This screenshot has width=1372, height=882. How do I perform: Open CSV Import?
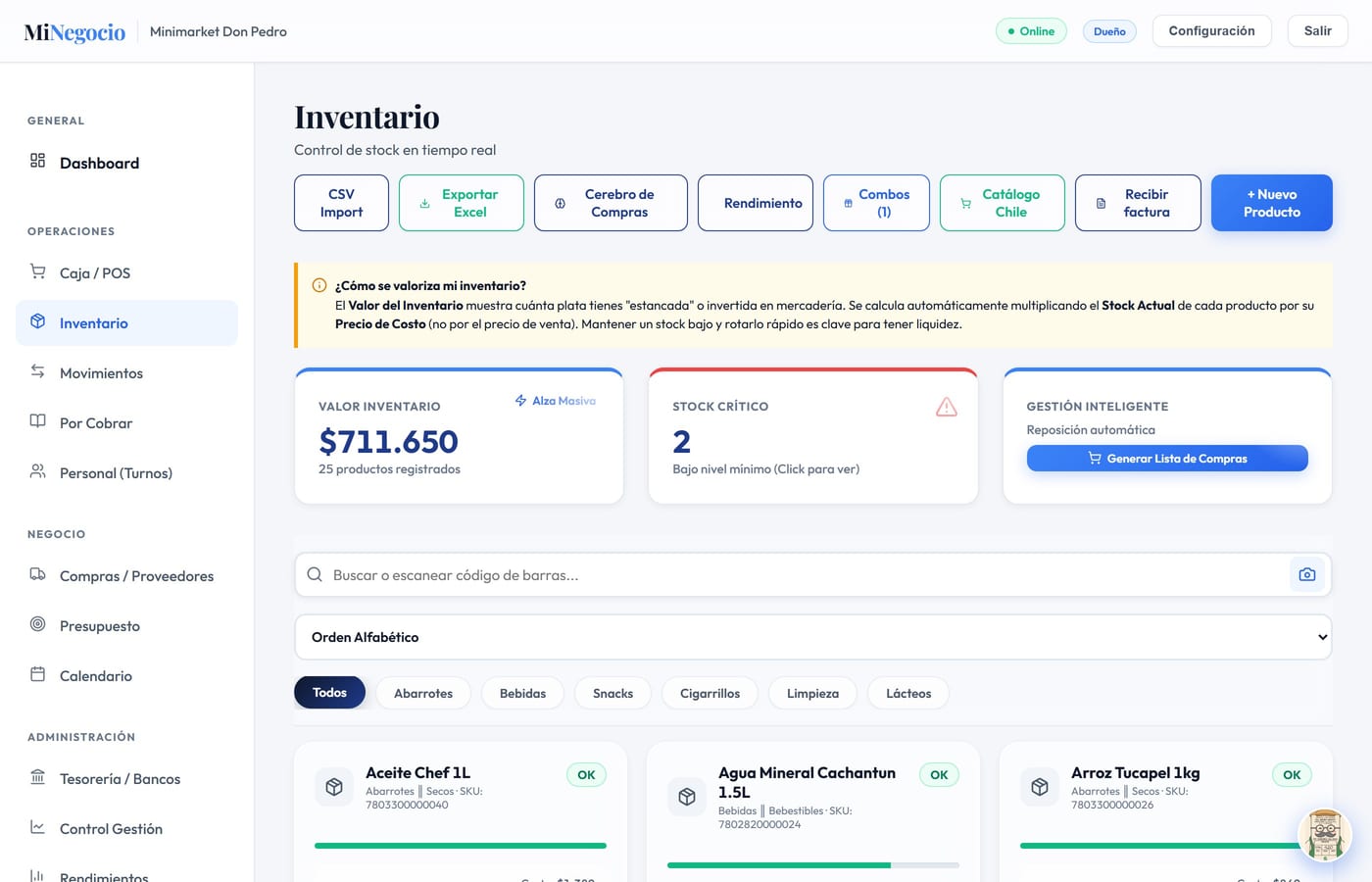pyautogui.click(x=341, y=203)
